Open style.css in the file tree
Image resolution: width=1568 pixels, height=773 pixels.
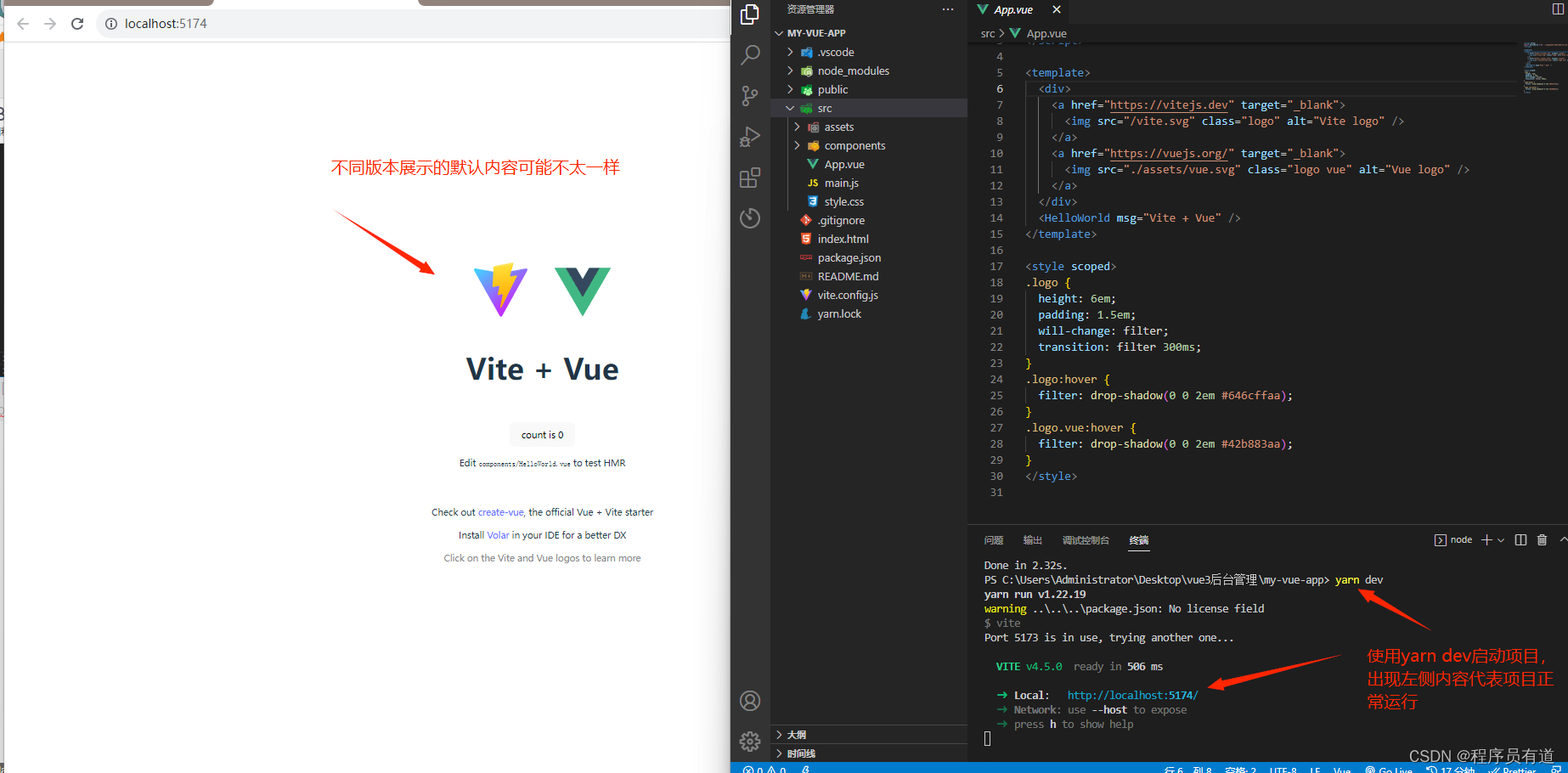coord(843,201)
